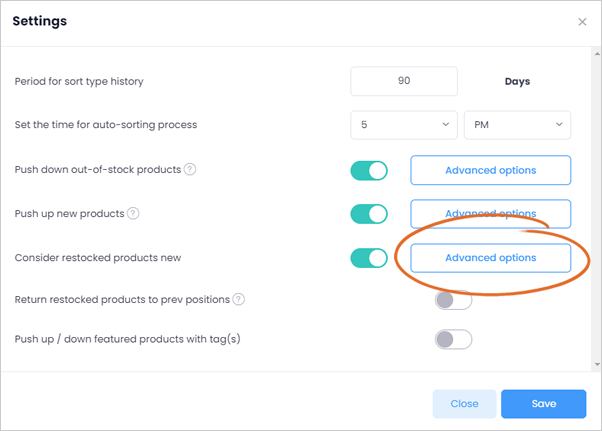Close the Settings dialog with the X
This screenshot has height=431, width=602.
(x=582, y=22)
